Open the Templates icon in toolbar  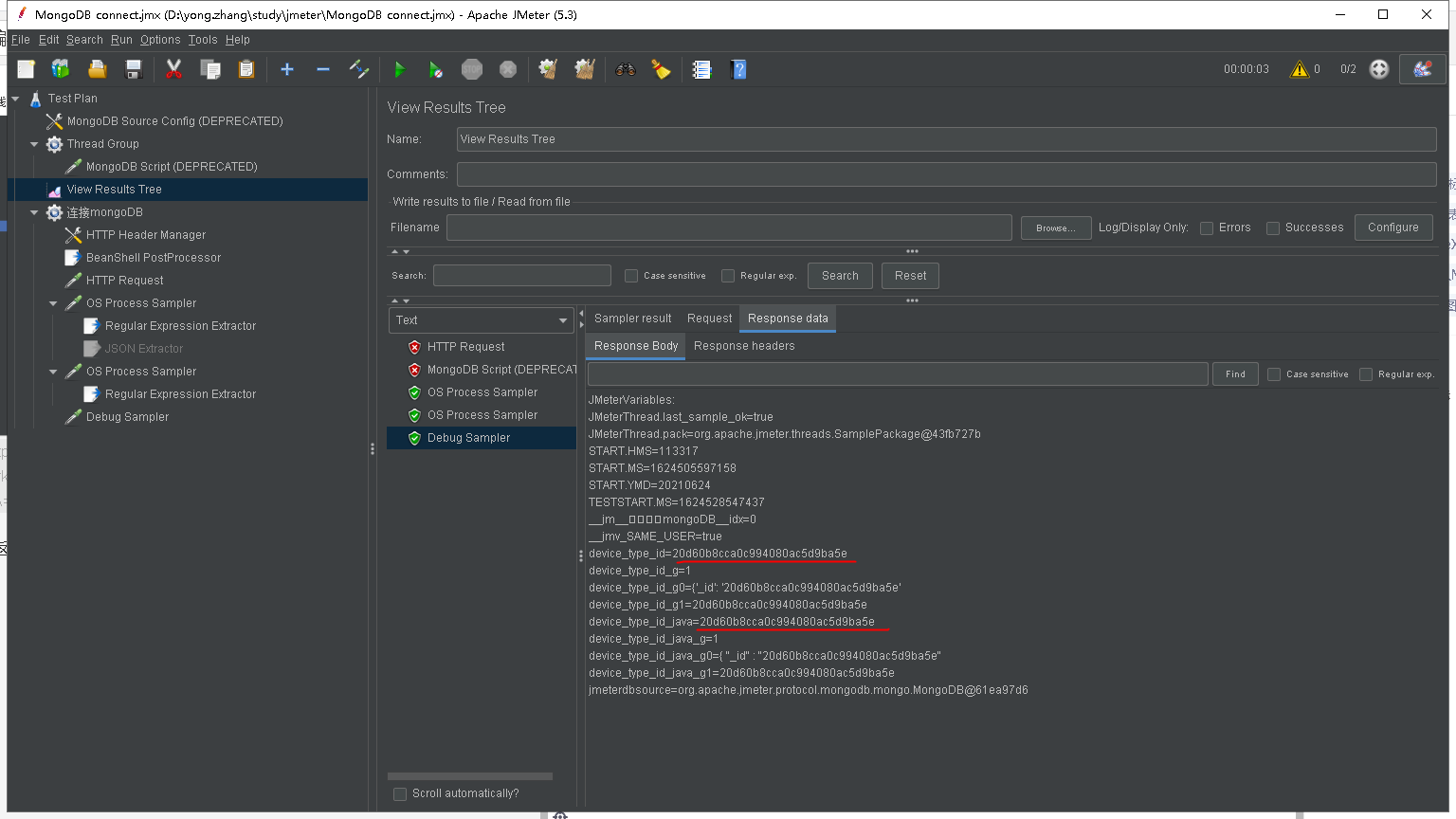pos(61,69)
